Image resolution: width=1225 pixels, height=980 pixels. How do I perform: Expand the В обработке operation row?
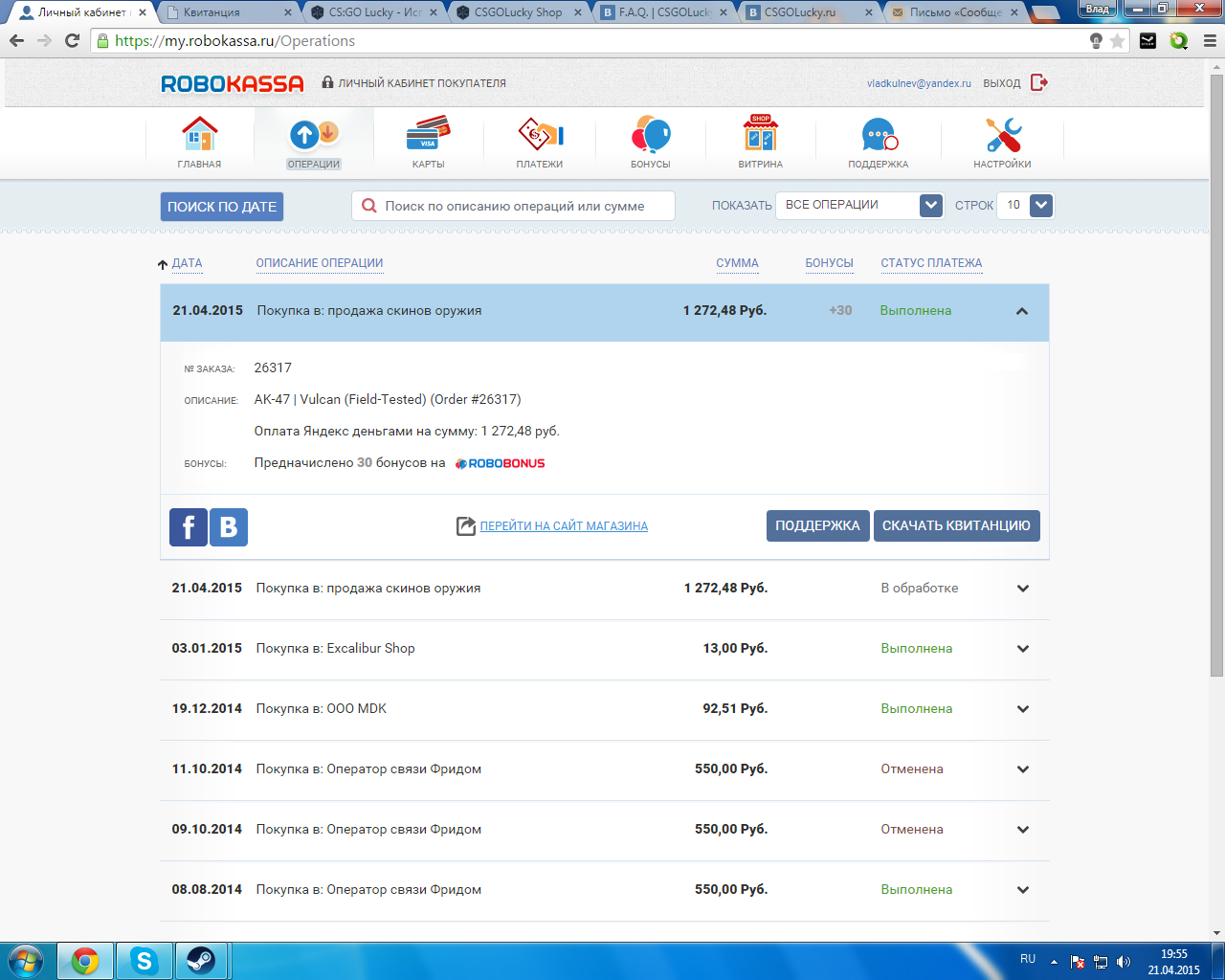click(1023, 589)
